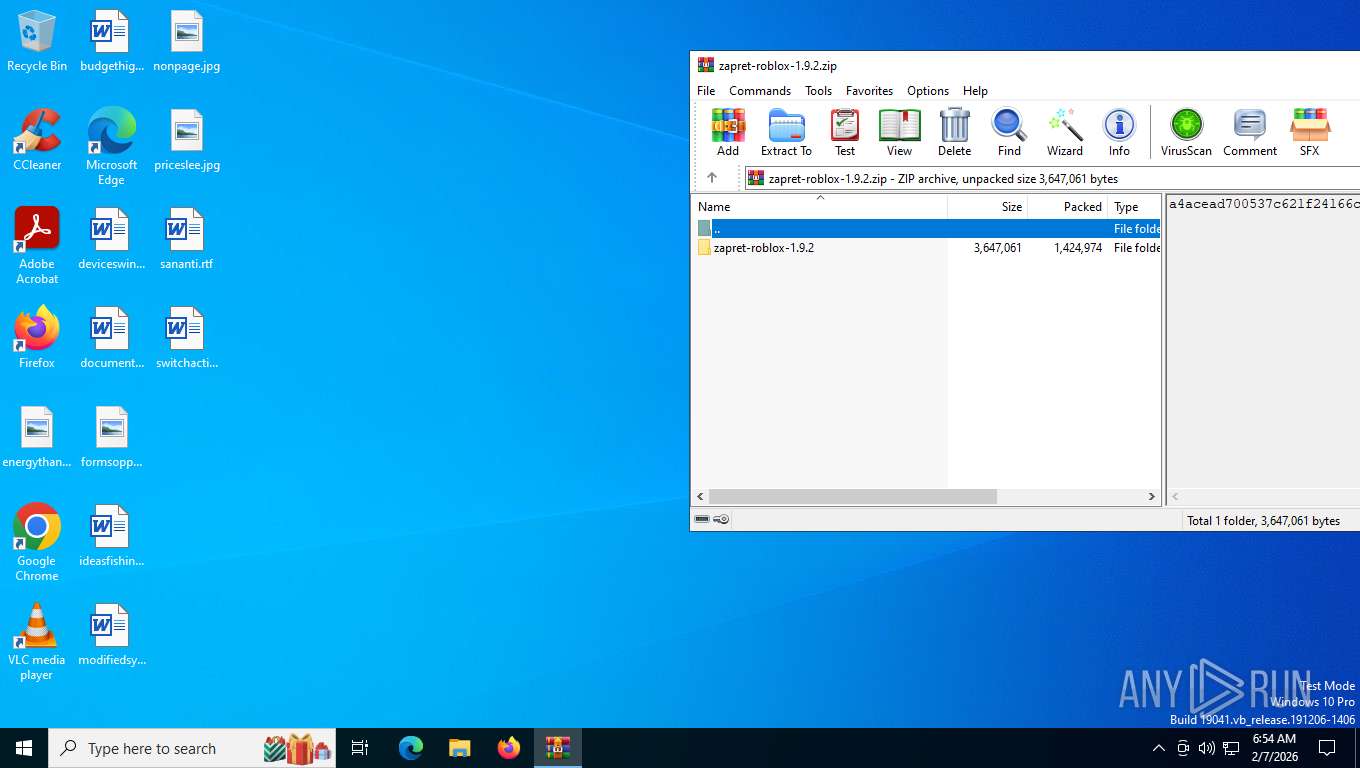Show hidden system tray icons
The height and width of the screenshot is (768, 1360).
point(1158,748)
